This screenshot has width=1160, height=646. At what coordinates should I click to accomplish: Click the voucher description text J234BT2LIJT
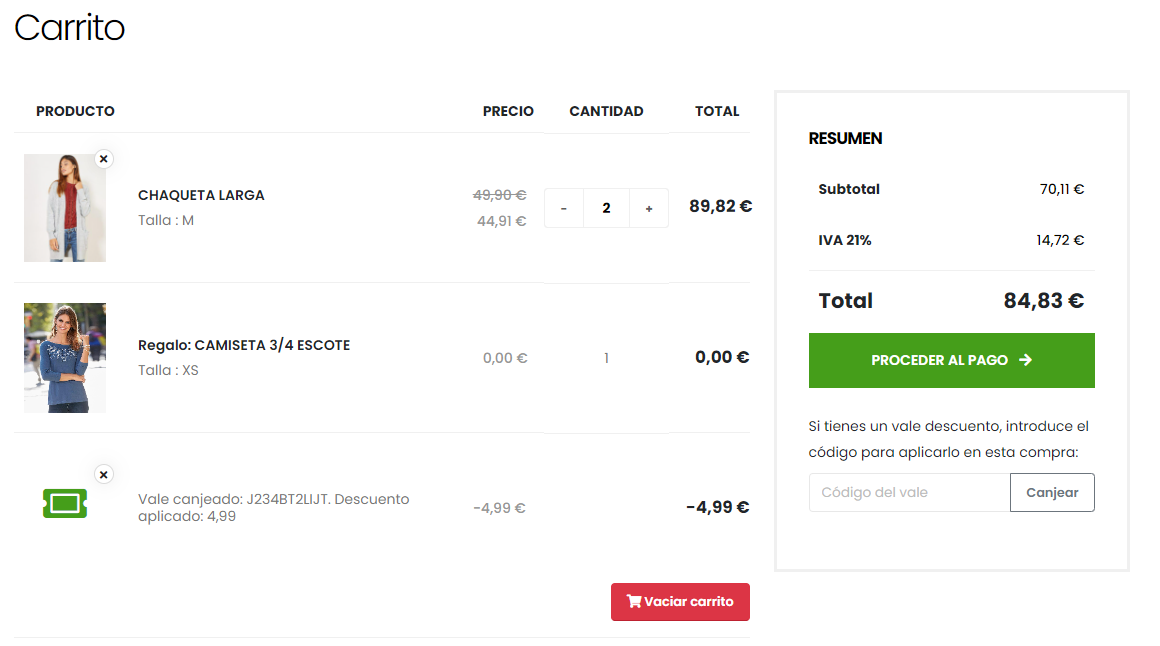click(273, 499)
